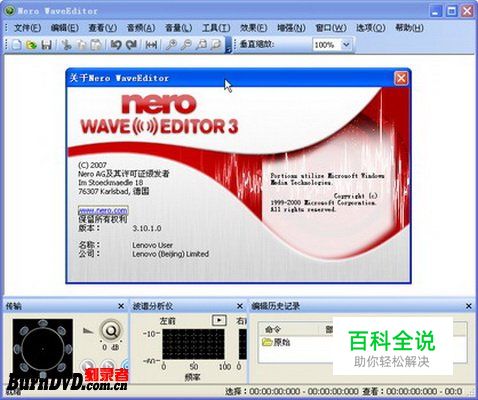Screen dimensions: 478x400
Task: Open the vertical zoom 100% dropdown
Action: pyautogui.click(x=346, y=45)
